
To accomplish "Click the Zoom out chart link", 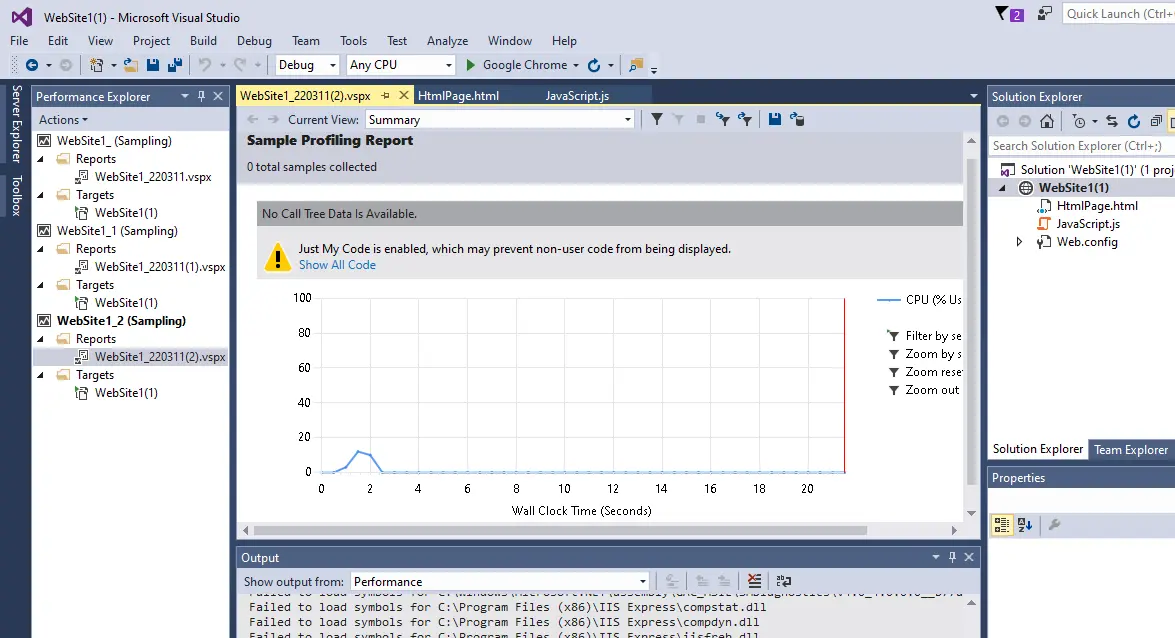I will click(x=932, y=390).
